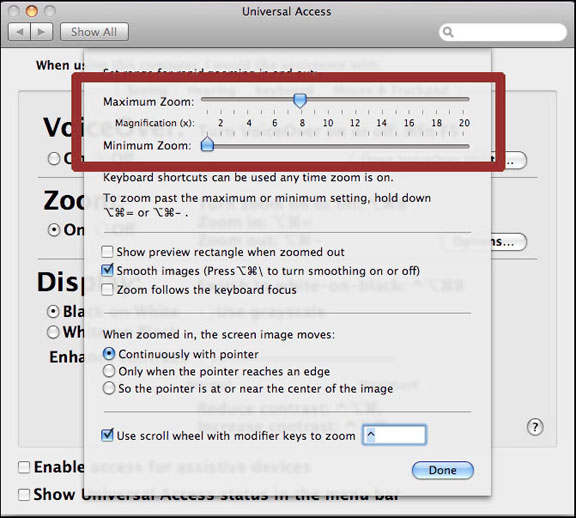Open help with the question mark button
This screenshot has width=576, height=518.
[535, 427]
